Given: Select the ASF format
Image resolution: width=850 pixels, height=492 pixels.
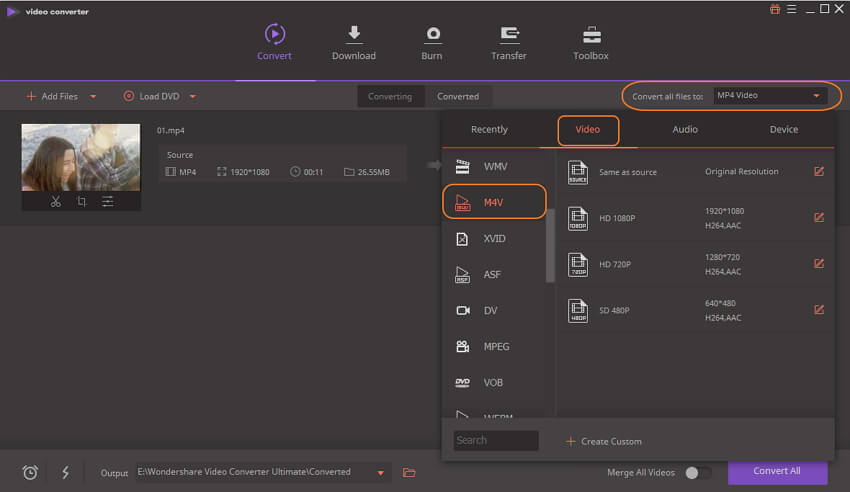Looking at the screenshot, I should click(x=494, y=274).
